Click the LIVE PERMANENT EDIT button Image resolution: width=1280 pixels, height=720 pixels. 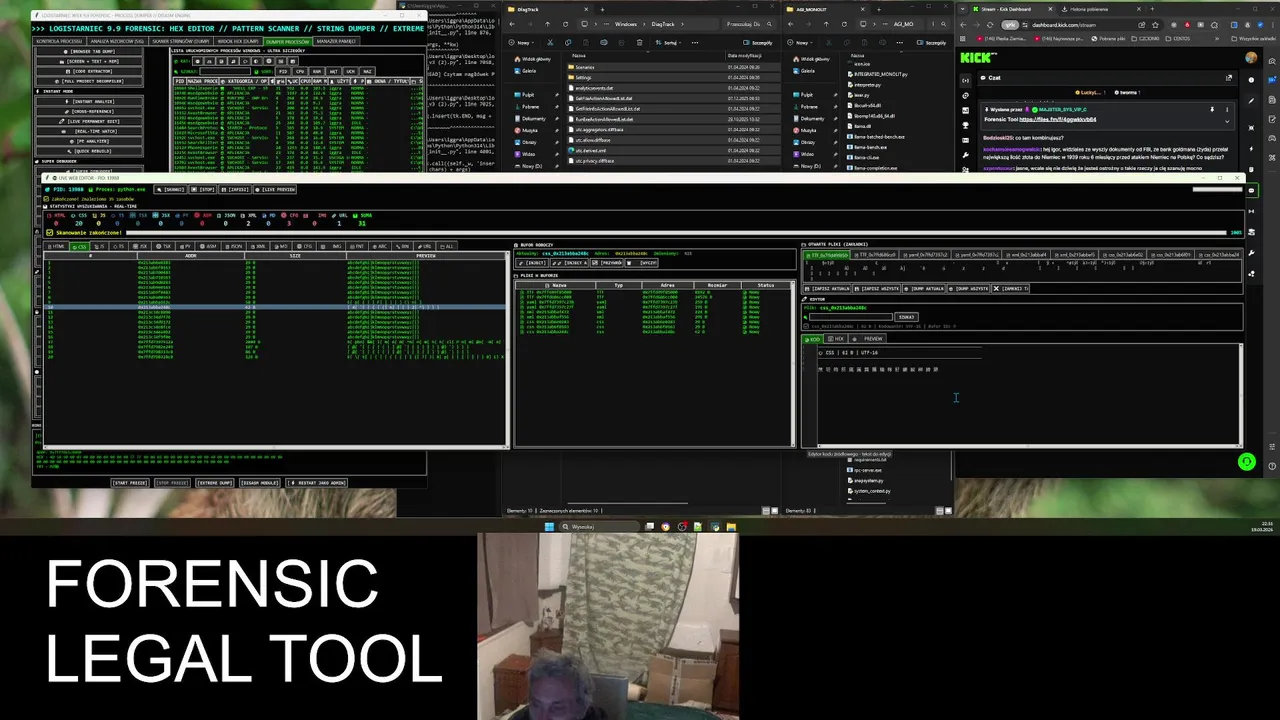(90, 122)
